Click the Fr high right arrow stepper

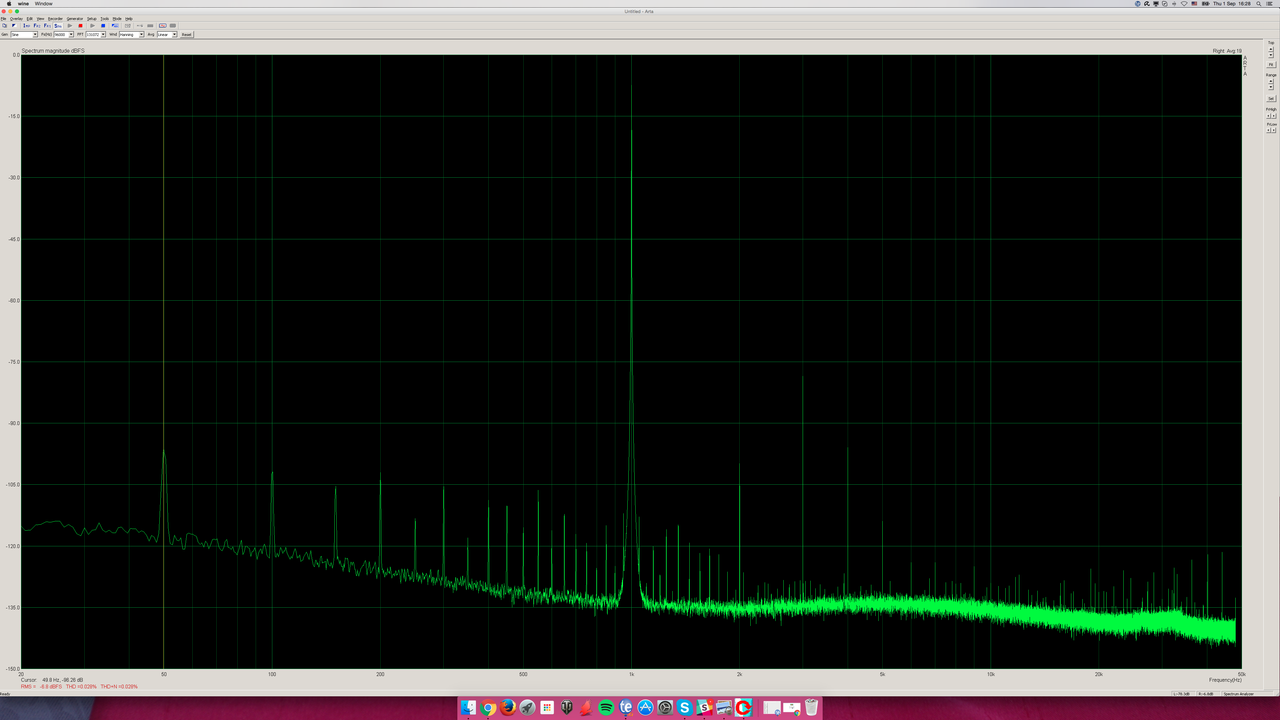pos(1274,116)
